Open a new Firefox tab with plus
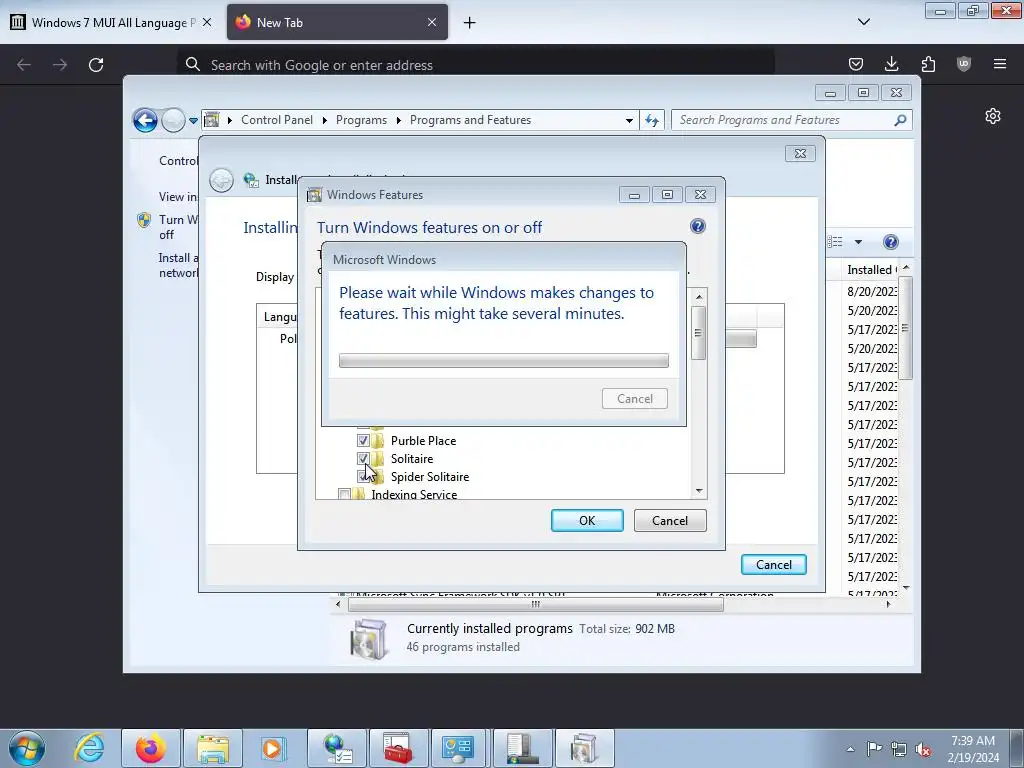1024x768 pixels. coord(470,23)
